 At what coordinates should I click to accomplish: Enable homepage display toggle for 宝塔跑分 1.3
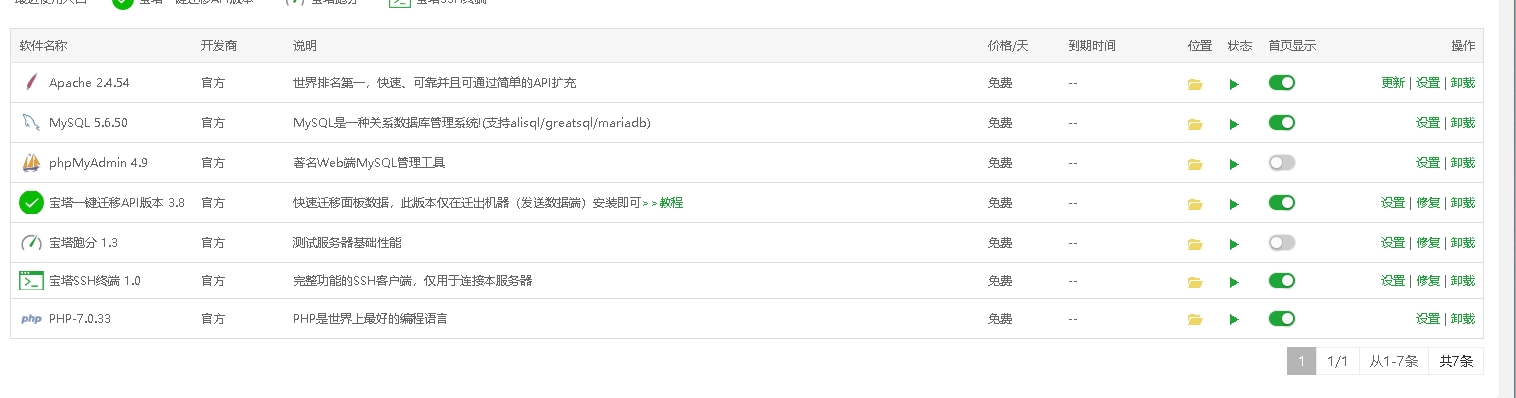[1281, 242]
